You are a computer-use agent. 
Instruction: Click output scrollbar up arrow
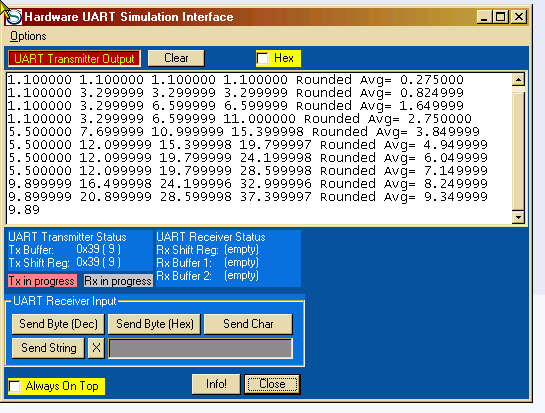(518, 80)
